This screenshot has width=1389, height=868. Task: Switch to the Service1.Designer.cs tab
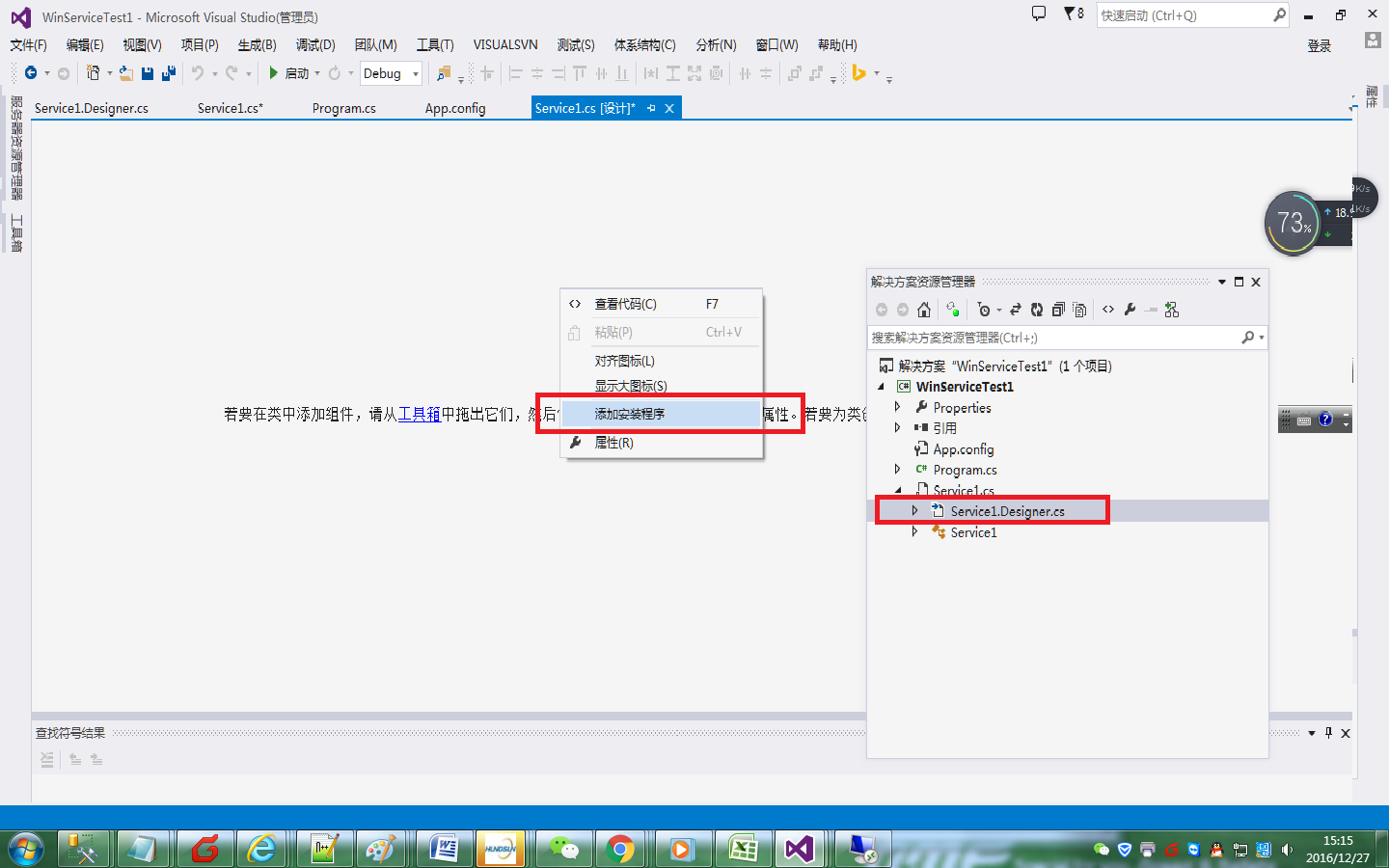pos(92,108)
